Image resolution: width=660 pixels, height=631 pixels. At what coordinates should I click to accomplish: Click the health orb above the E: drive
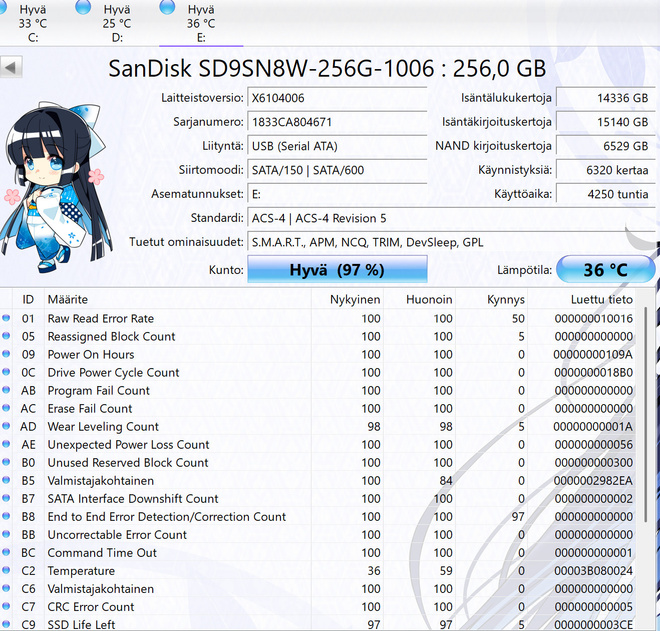coord(167,7)
